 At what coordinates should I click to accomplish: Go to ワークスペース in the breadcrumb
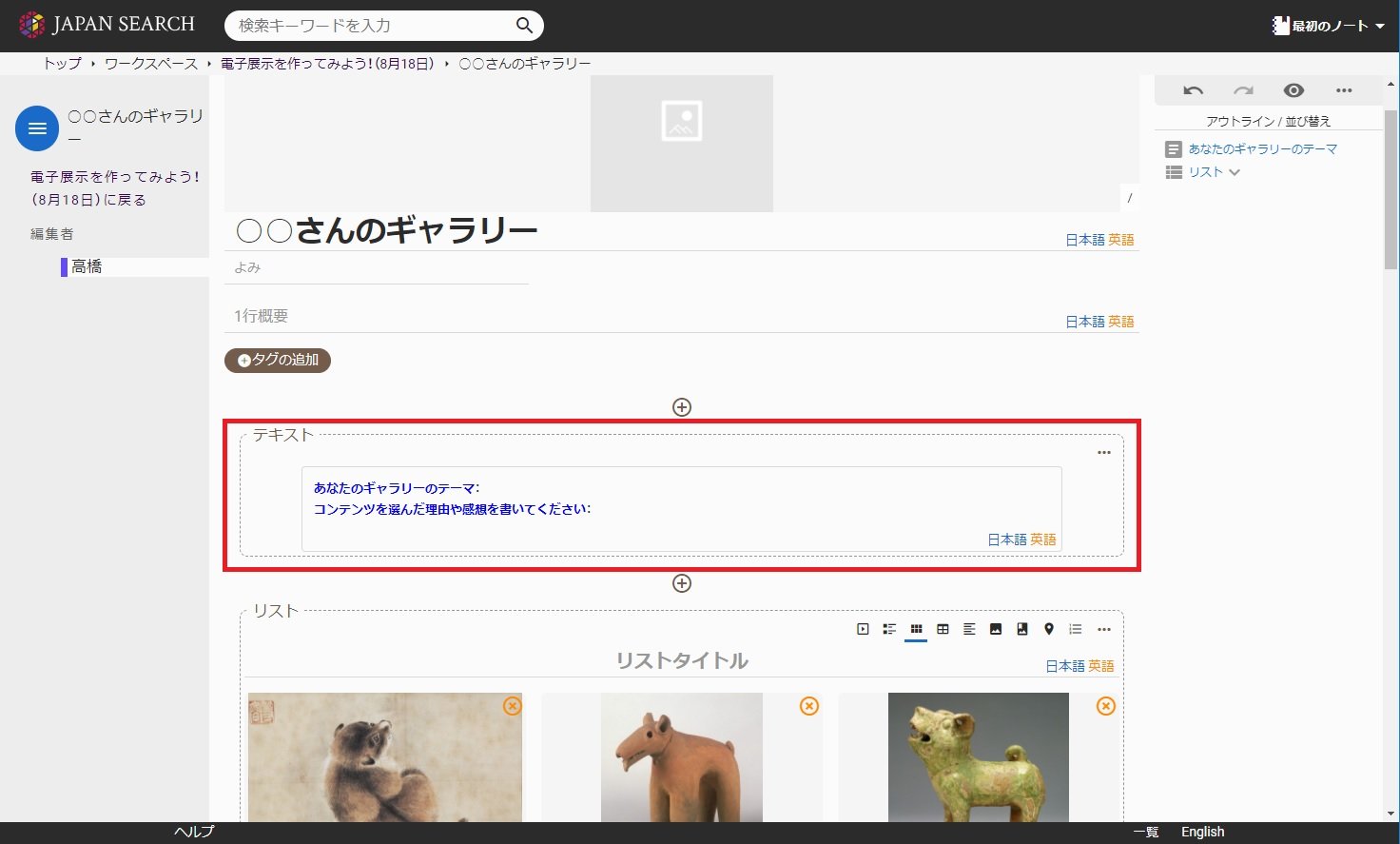[x=150, y=64]
